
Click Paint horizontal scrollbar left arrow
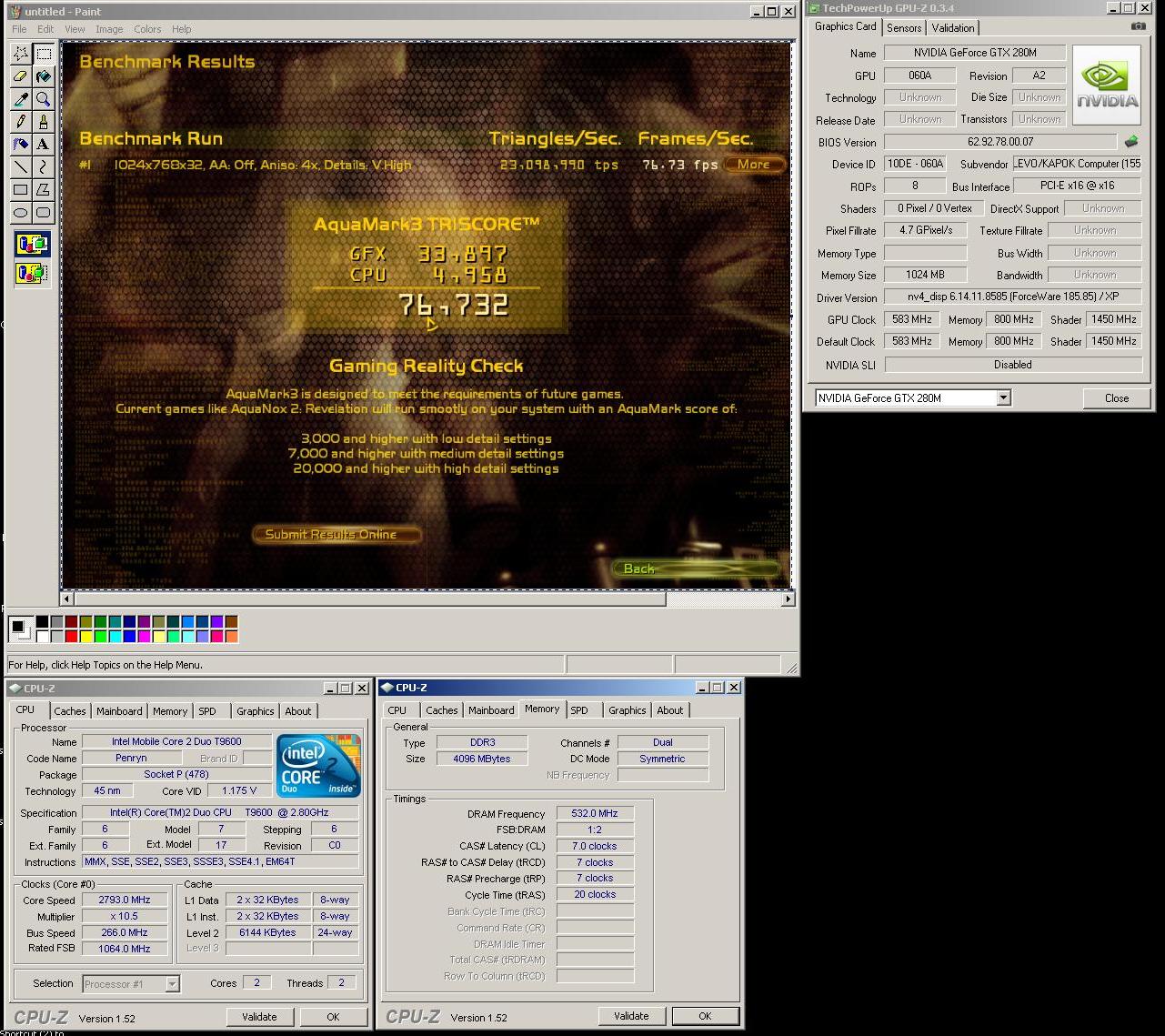point(66,598)
